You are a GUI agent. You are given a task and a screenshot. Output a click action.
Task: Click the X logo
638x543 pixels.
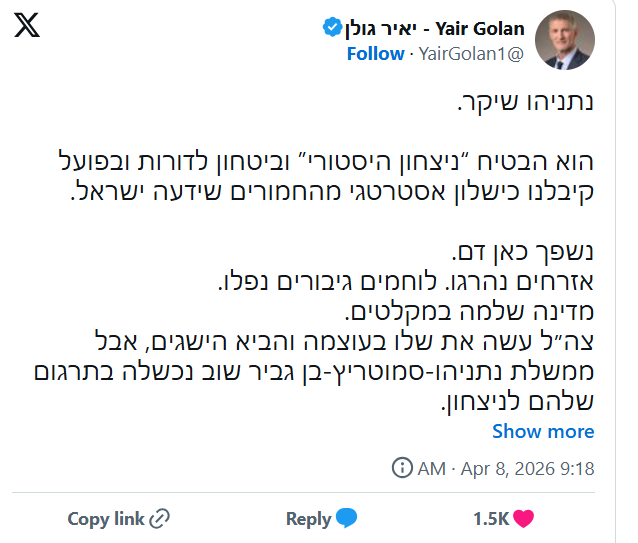[x=28, y=26]
